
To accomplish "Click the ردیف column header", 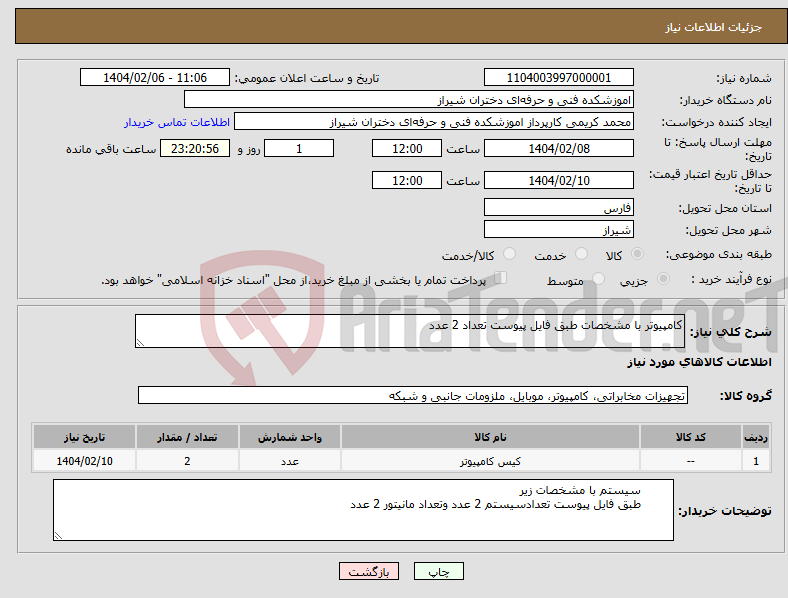I will pyautogui.click(x=756, y=437).
